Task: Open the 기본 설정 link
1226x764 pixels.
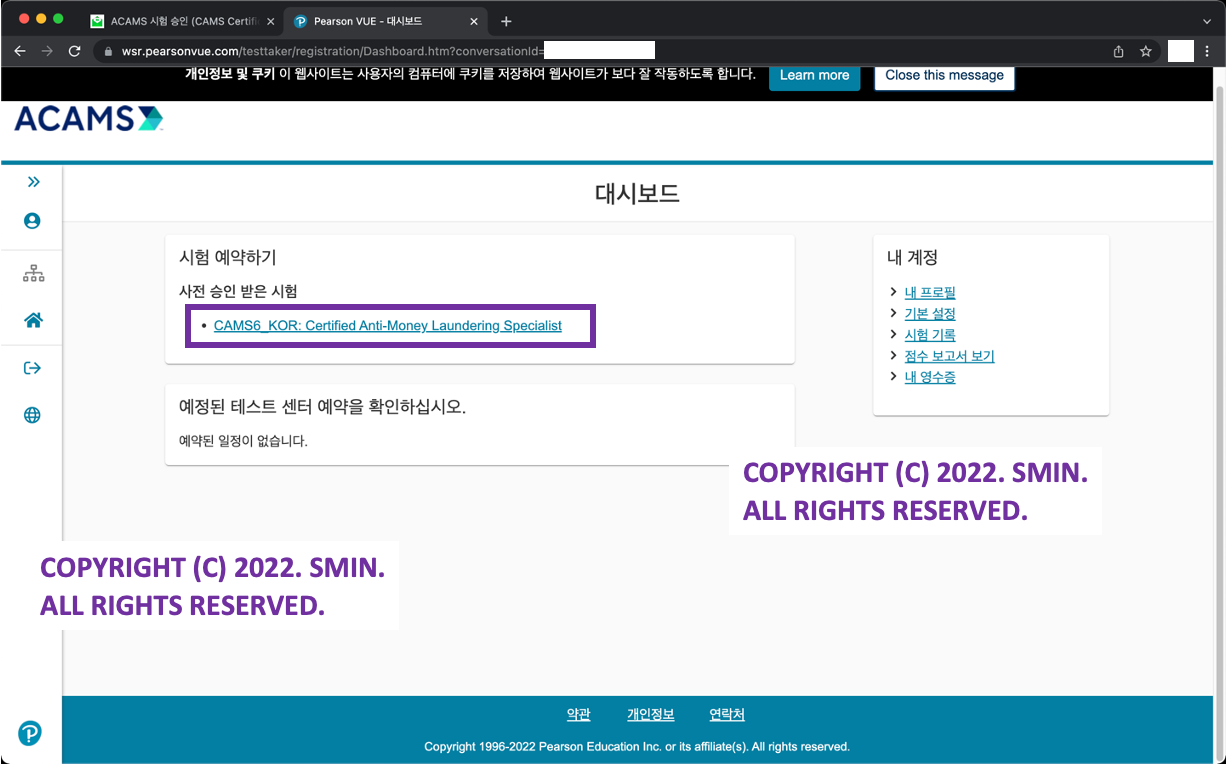Action: point(930,314)
